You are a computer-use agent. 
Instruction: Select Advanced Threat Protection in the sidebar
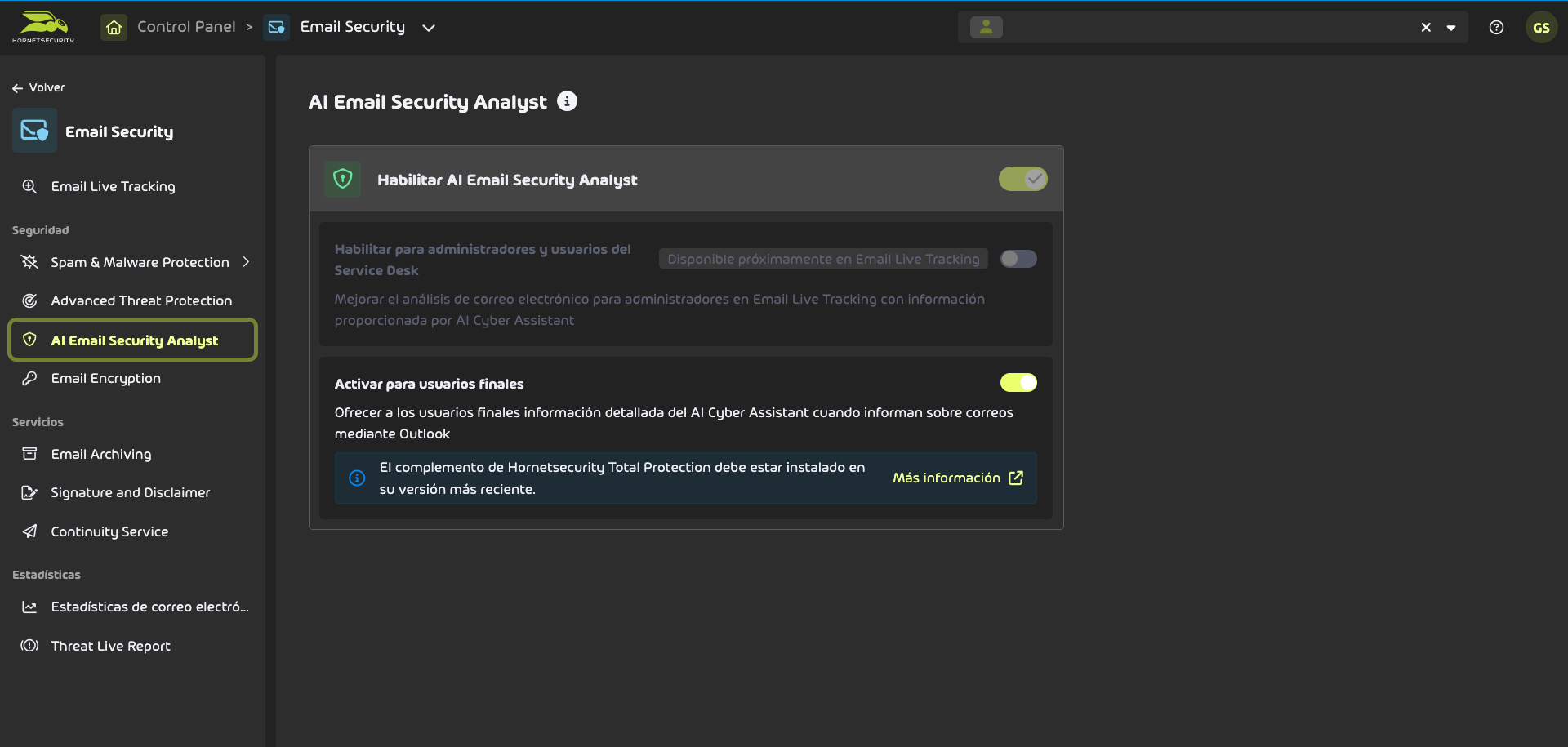click(x=140, y=300)
